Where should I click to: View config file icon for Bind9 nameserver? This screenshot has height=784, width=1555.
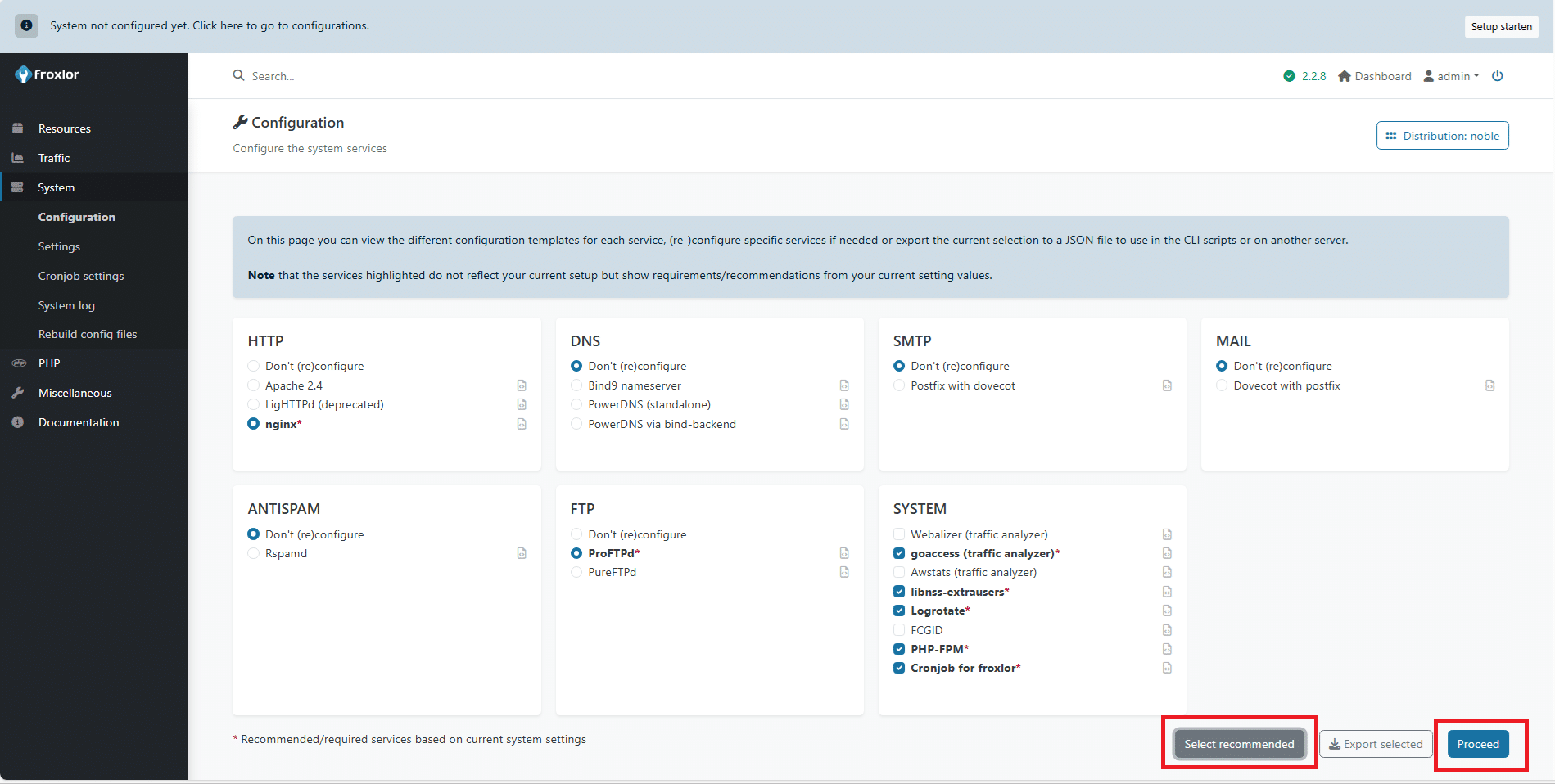click(844, 385)
